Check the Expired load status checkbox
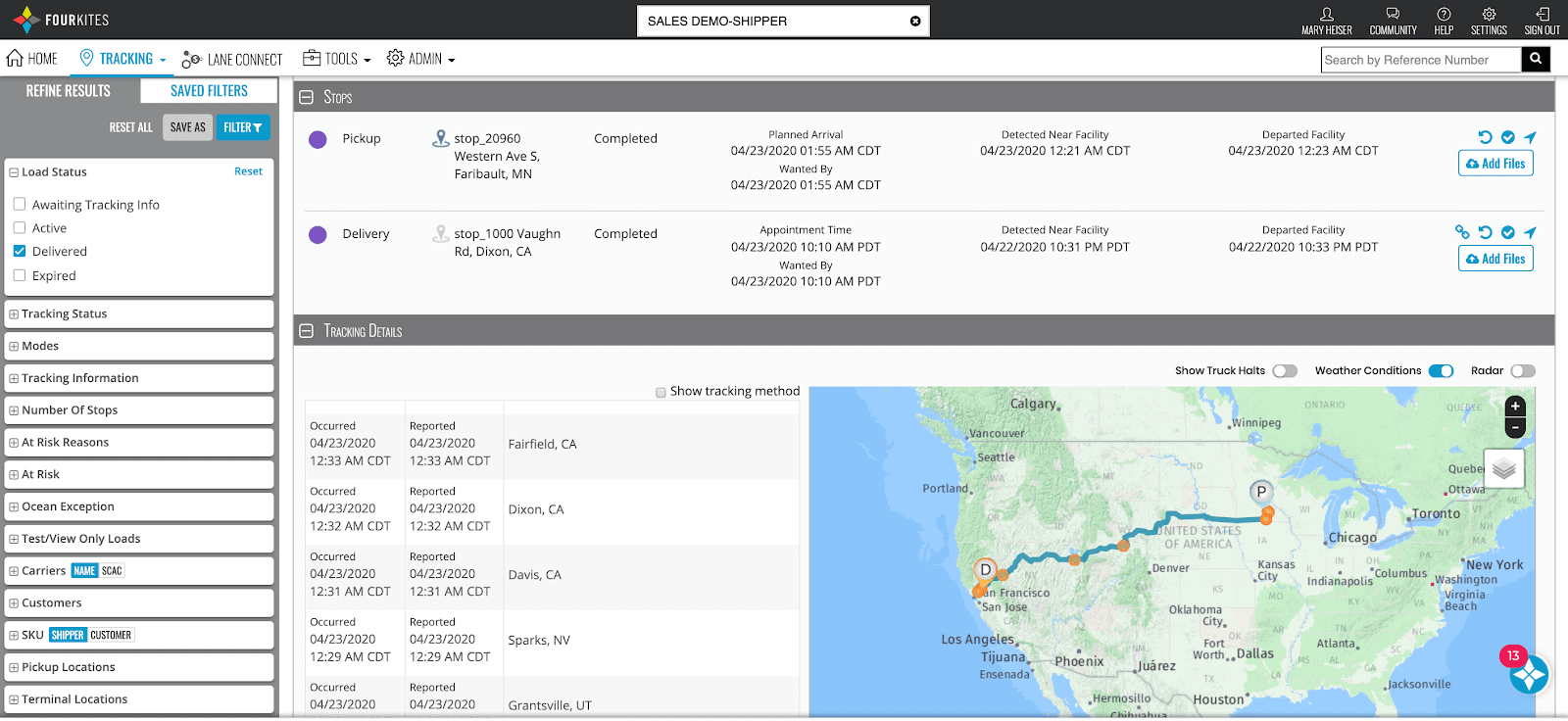 coord(20,275)
